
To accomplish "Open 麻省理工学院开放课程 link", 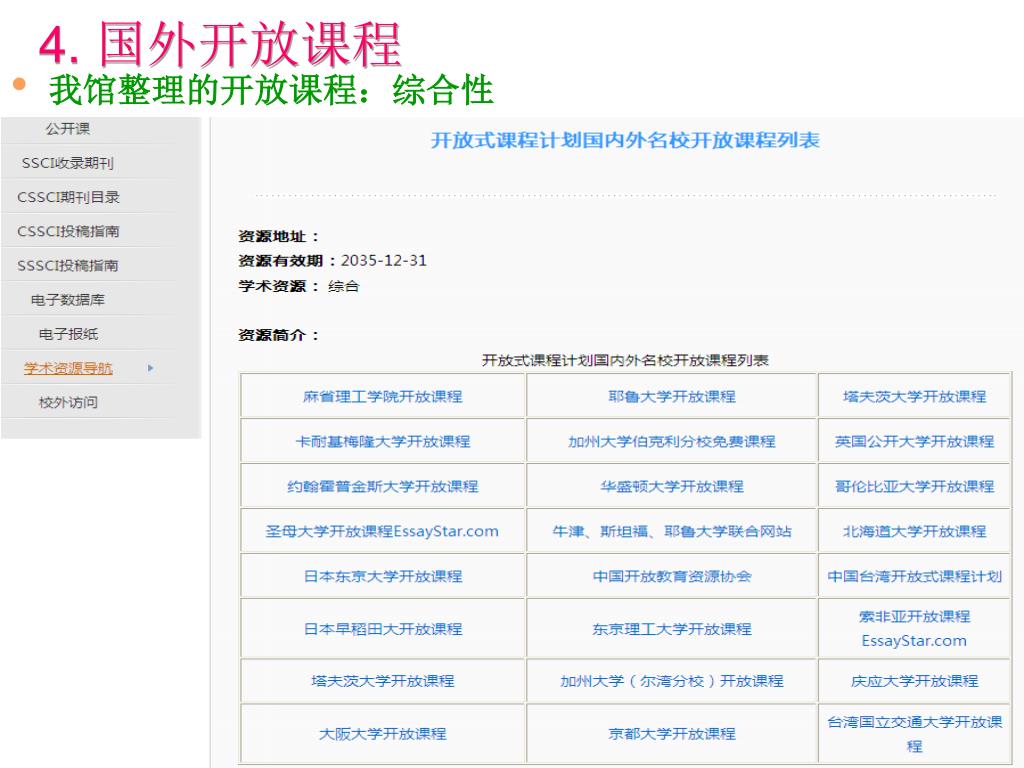I will click(383, 396).
